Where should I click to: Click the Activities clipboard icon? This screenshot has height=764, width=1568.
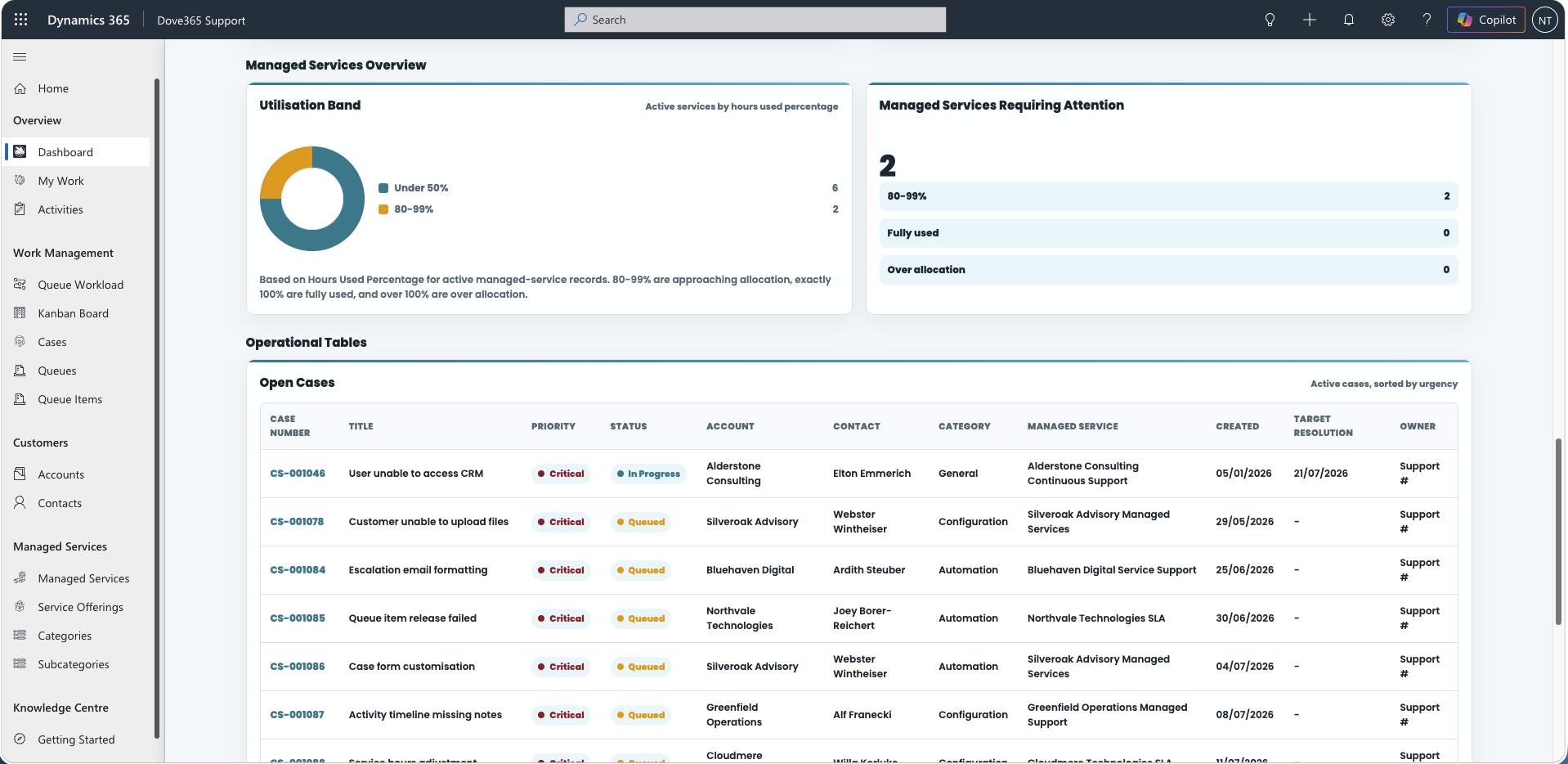pyautogui.click(x=20, y=209)
